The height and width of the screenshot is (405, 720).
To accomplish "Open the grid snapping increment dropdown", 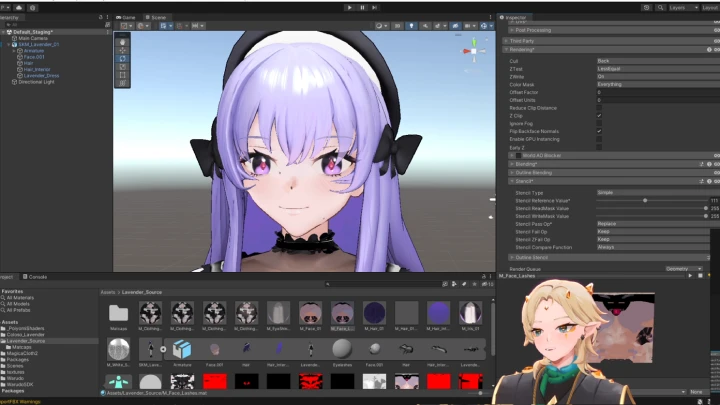I will [197, 26].
